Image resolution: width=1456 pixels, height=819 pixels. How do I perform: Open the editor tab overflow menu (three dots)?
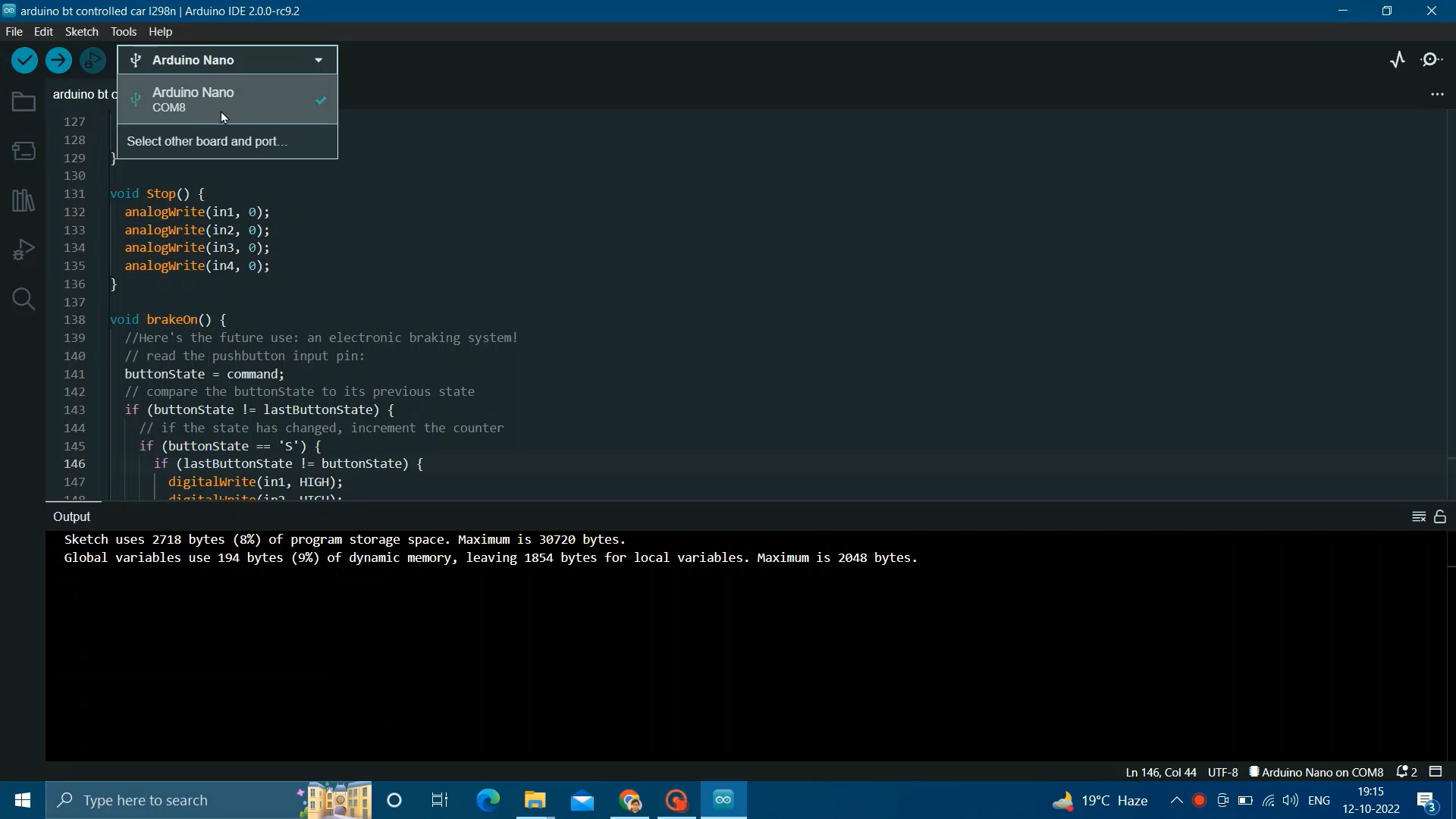[x=1437, y=95]
